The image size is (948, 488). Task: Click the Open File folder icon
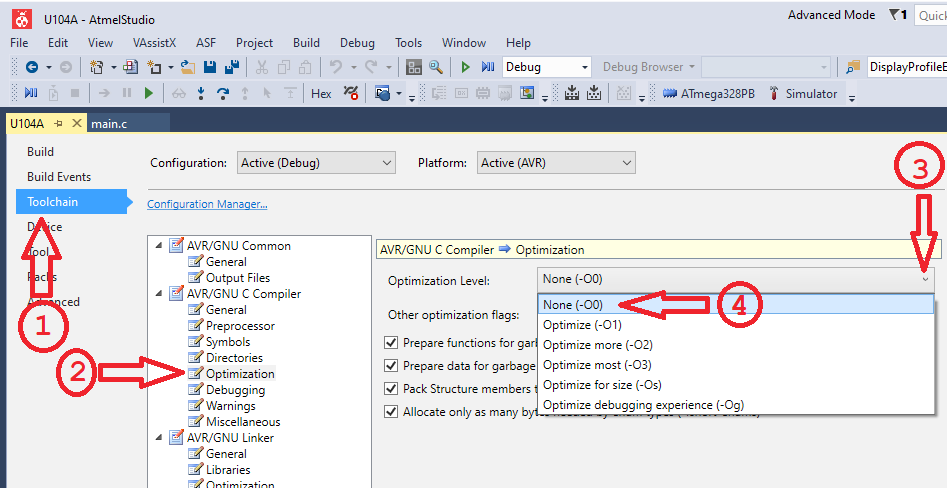click(x=187, y=67)
